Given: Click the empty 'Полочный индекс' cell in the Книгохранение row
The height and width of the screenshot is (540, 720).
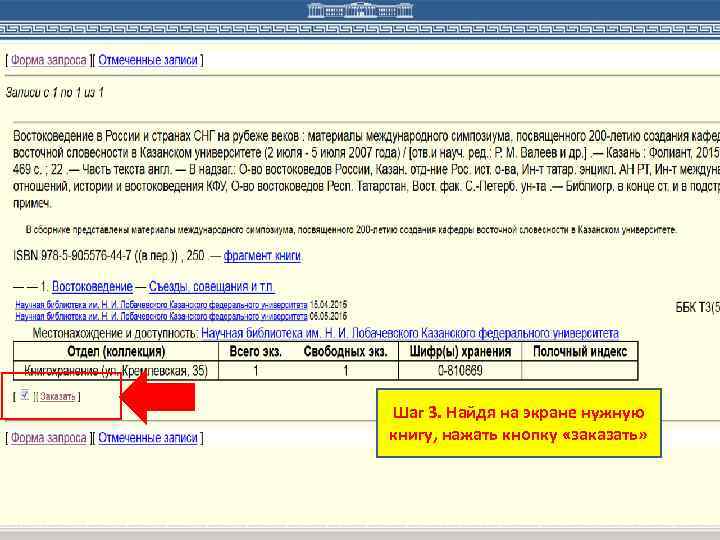Looking at the screenshot, I should pyautogui.click(x=580, y=371).
